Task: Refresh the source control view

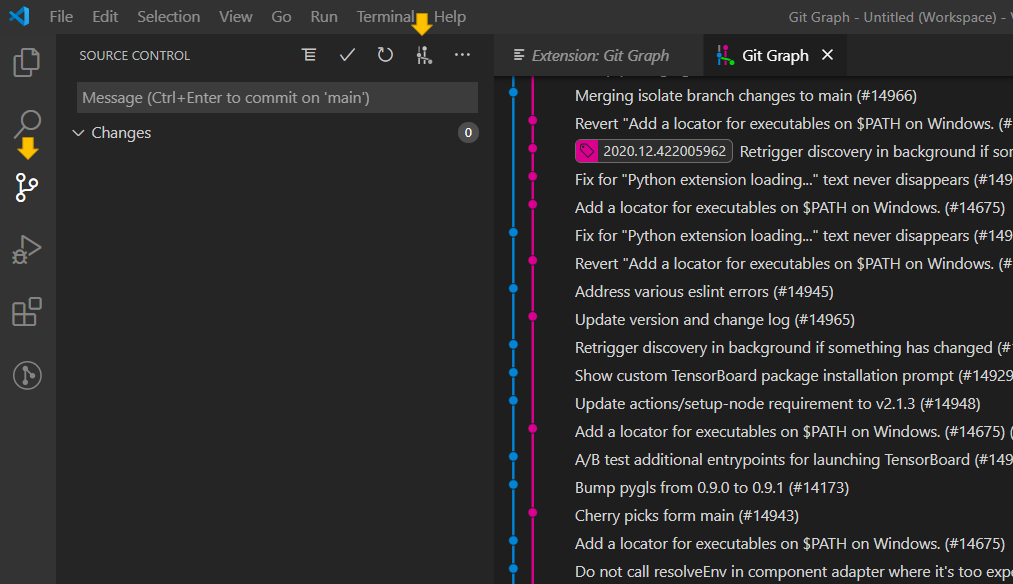Action: (x=385, y=55)
